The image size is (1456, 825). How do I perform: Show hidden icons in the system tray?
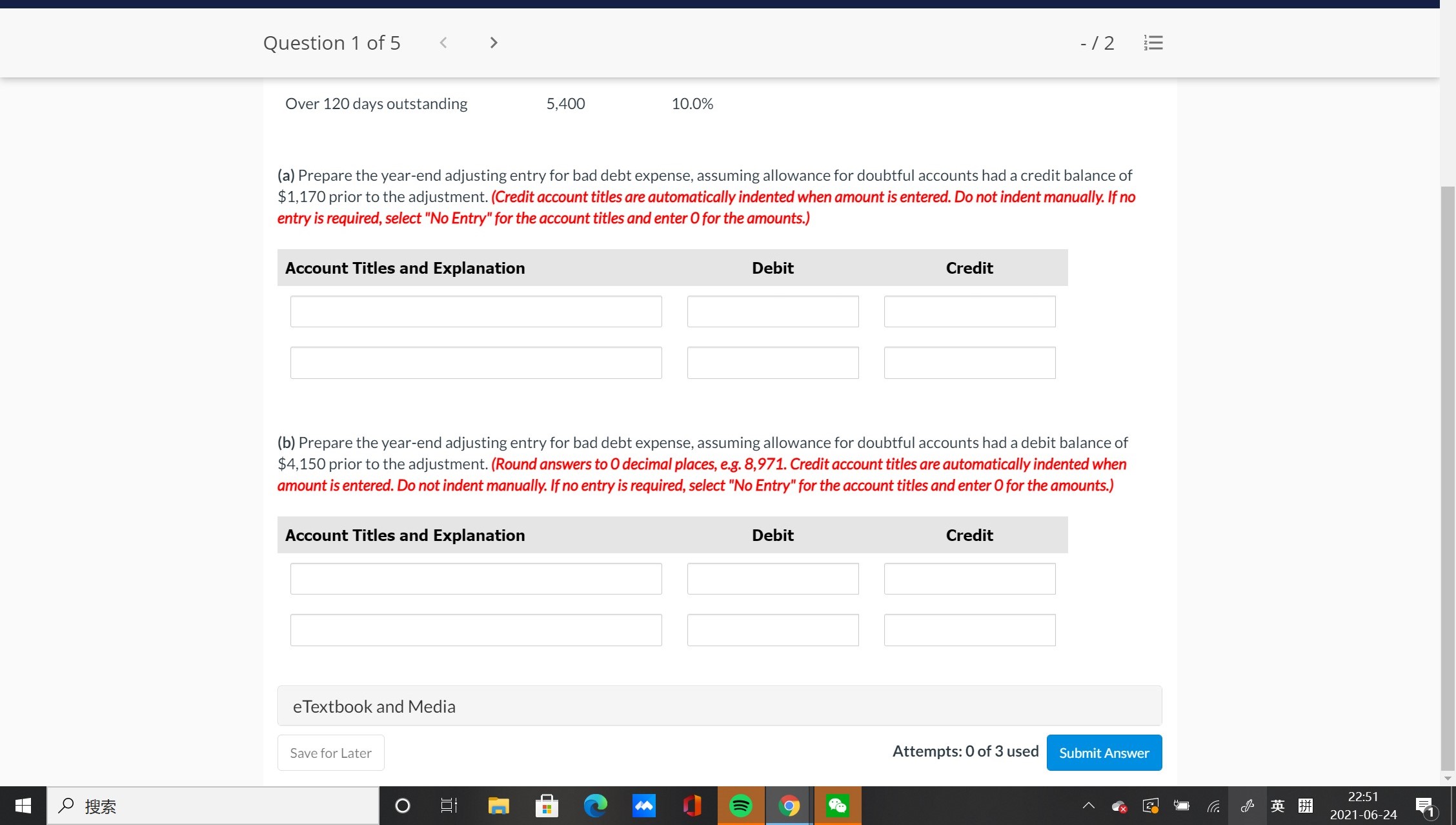click(1088, 806)
